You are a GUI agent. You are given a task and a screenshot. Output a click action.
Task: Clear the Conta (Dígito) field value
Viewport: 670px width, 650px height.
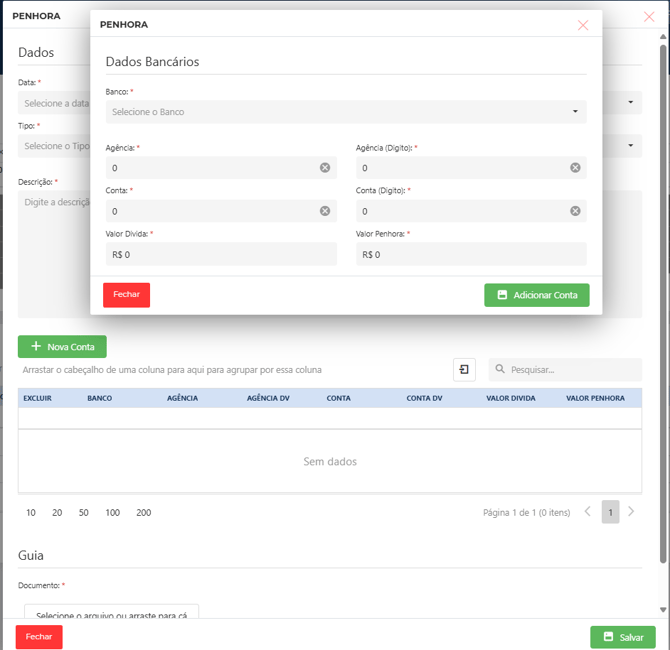(575, 211)
